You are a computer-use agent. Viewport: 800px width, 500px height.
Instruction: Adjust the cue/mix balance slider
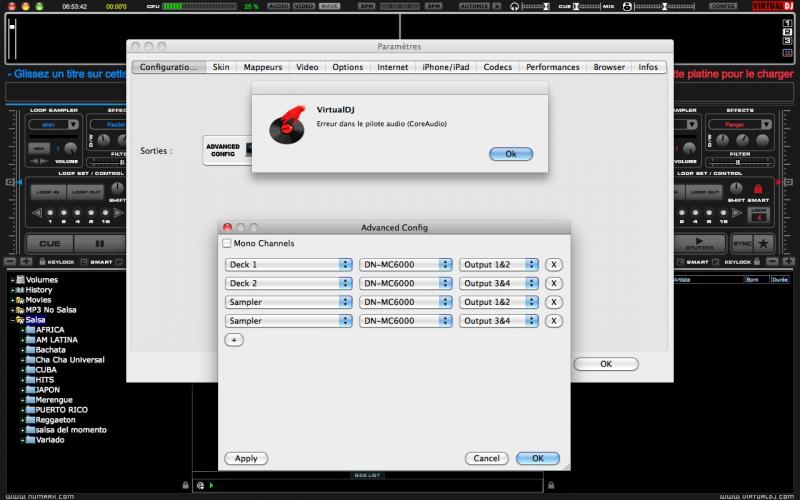[x=587, y=6]
